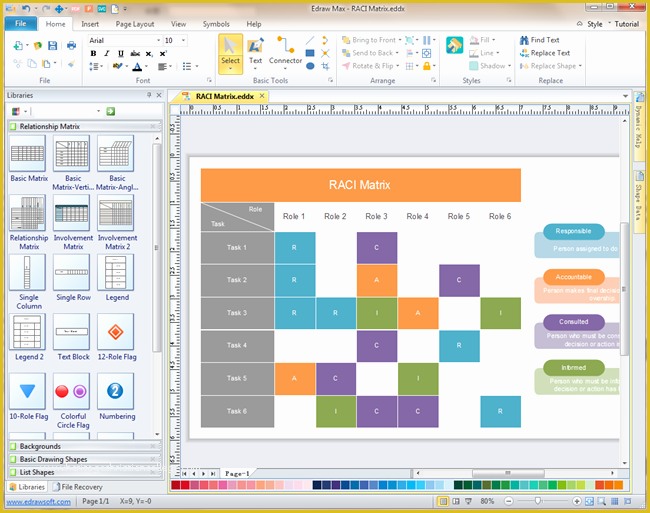Click the Format Painter brush icon
This screenshot has width=650, height=513.
(x=71, y=64)
